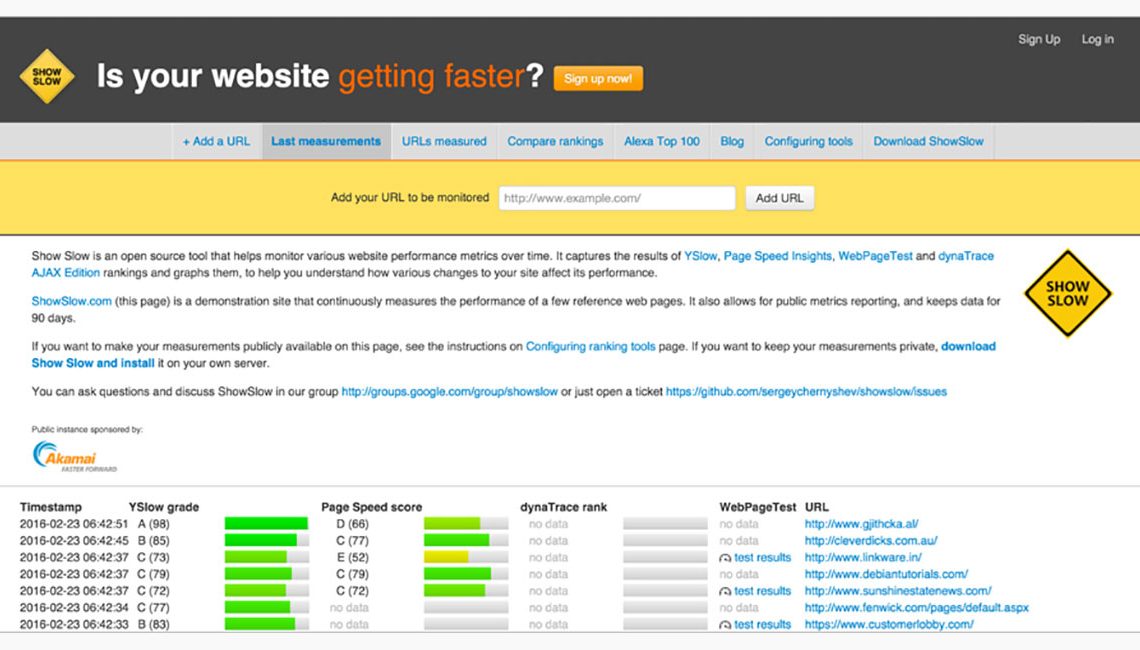This screenshot has width=1140, height=650.
Task: Open the Compare rankings tab
Action: 555,141
